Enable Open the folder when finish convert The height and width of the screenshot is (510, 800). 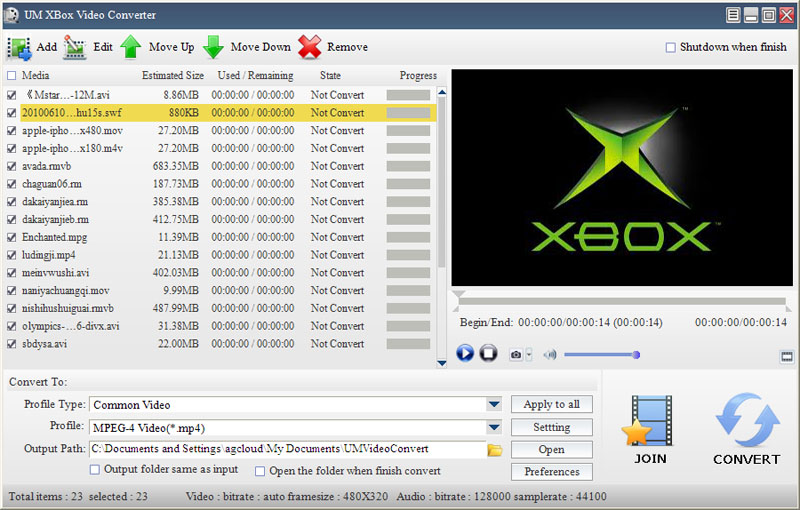pos(260,471)
